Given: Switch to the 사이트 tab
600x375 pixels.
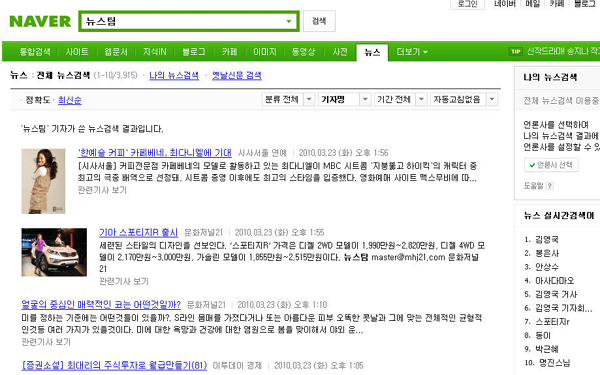Looking at the screenshot, I should click(x=77, y=52).
